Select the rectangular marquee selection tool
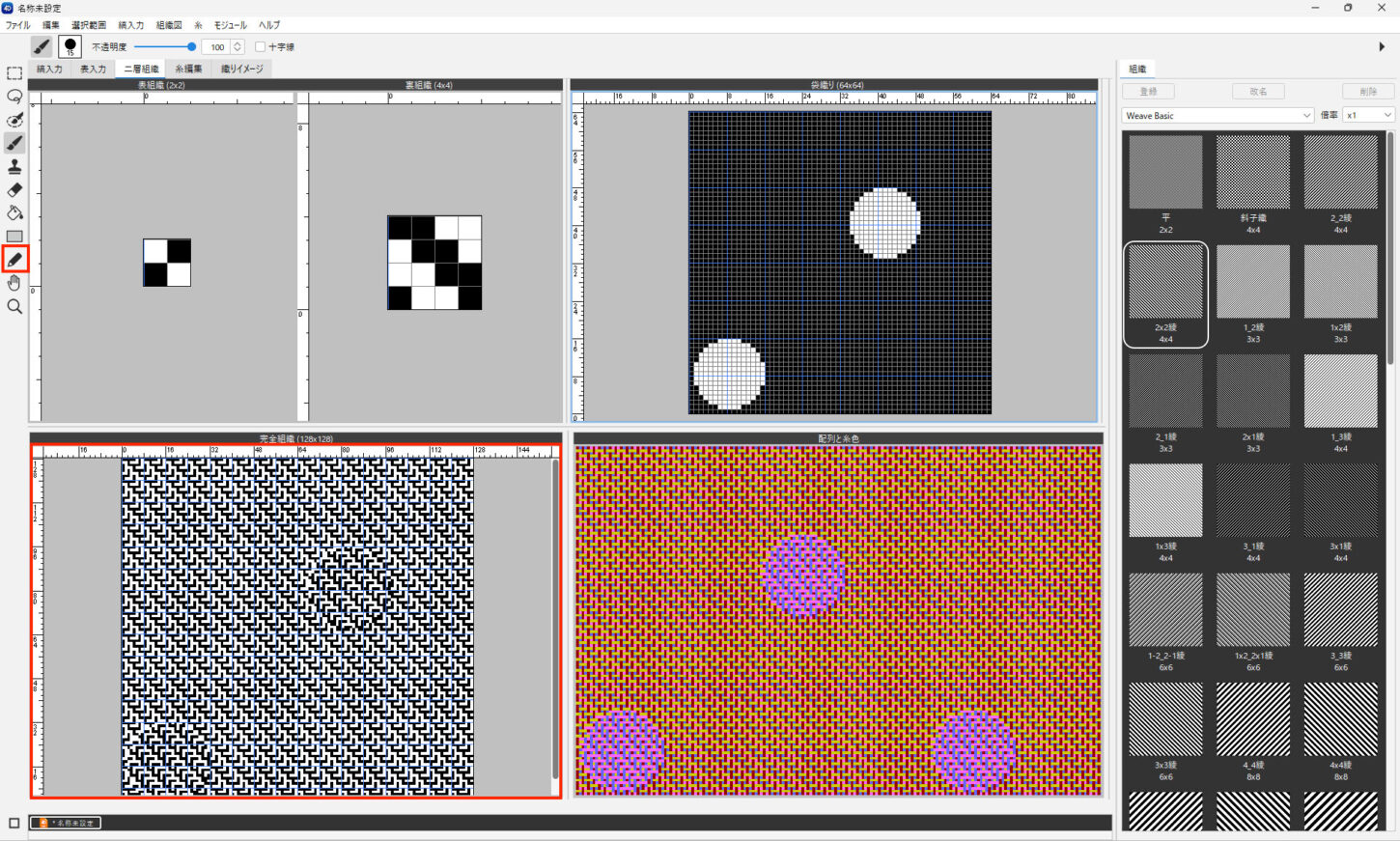 (14, 73)
